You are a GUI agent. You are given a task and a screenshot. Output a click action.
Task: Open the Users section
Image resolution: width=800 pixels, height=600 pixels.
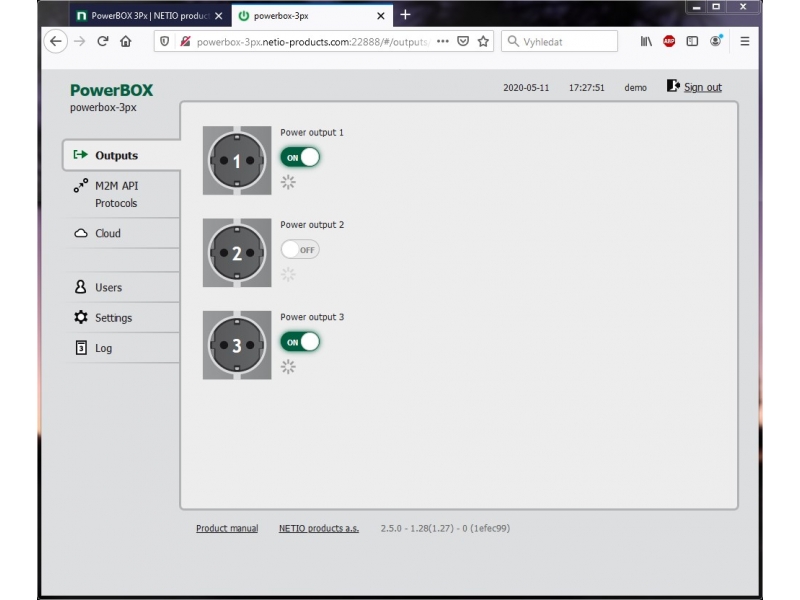122,287
